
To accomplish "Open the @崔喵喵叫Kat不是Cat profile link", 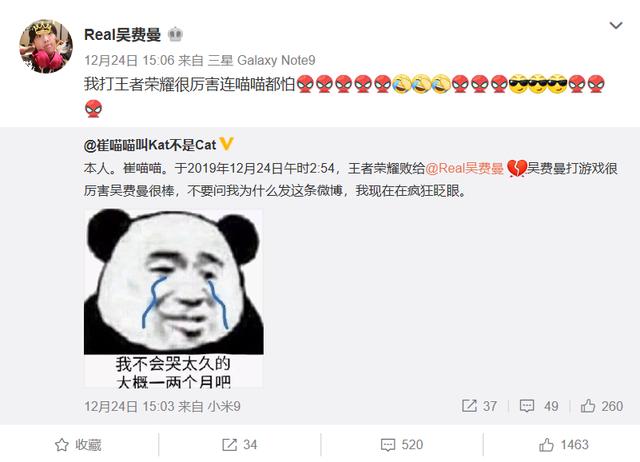I will [150, 145].
